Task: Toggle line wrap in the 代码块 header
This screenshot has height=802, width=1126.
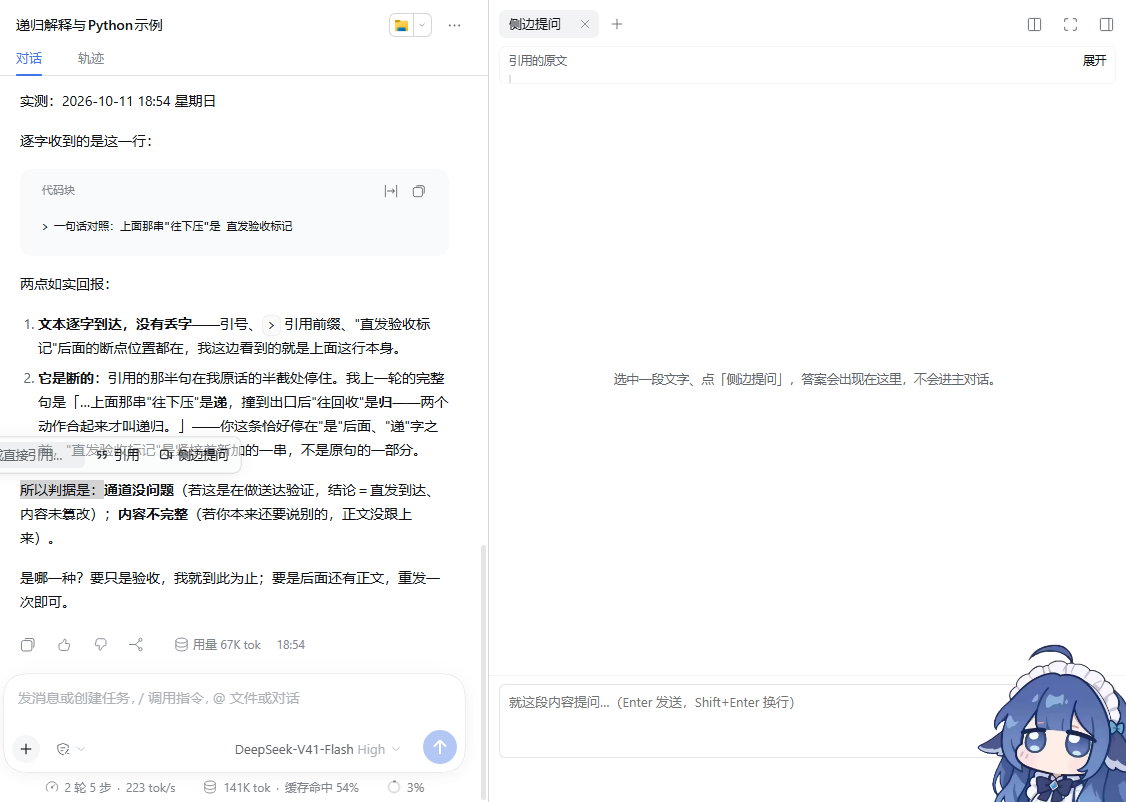Action: point(391,191)
